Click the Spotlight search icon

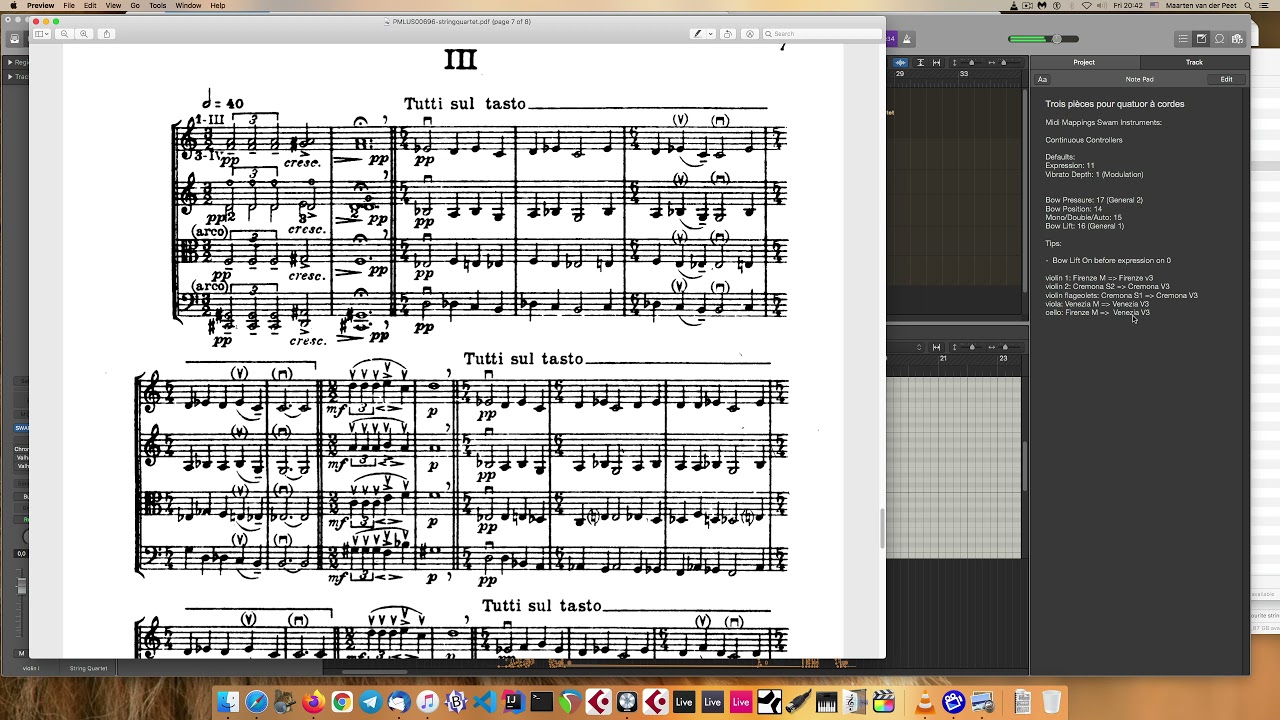(1250, 6)
